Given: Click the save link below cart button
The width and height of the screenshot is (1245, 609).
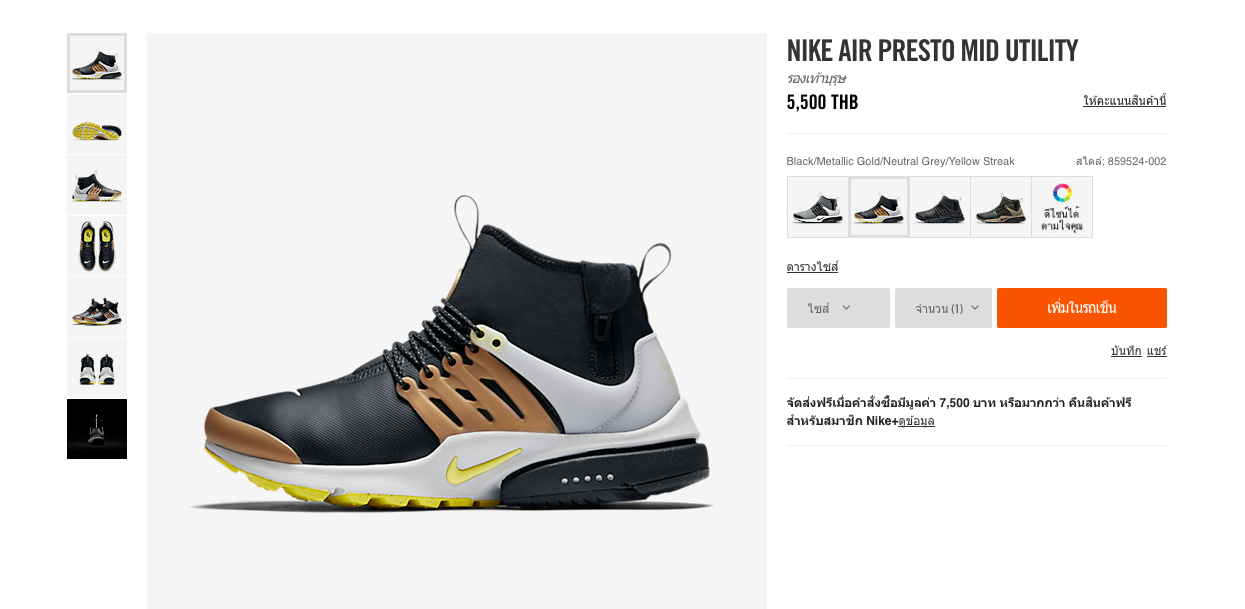Looking at the screenshot, I should (1126, 351).
